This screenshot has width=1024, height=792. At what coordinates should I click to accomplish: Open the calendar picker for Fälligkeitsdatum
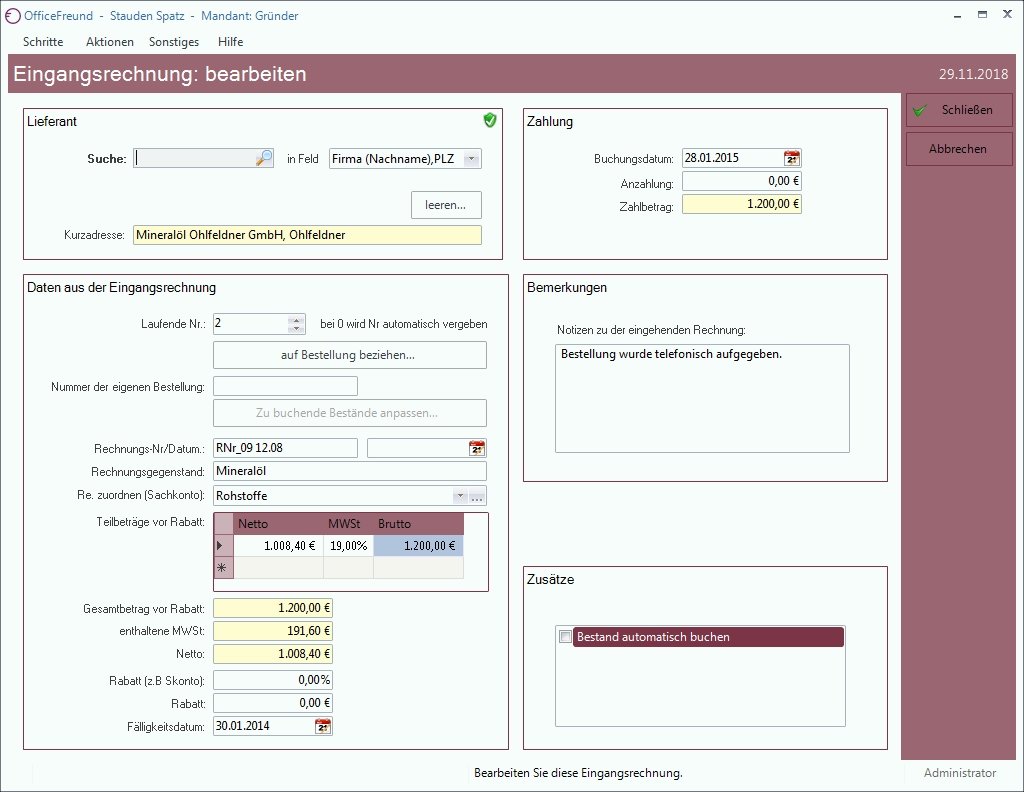(323, 726)
